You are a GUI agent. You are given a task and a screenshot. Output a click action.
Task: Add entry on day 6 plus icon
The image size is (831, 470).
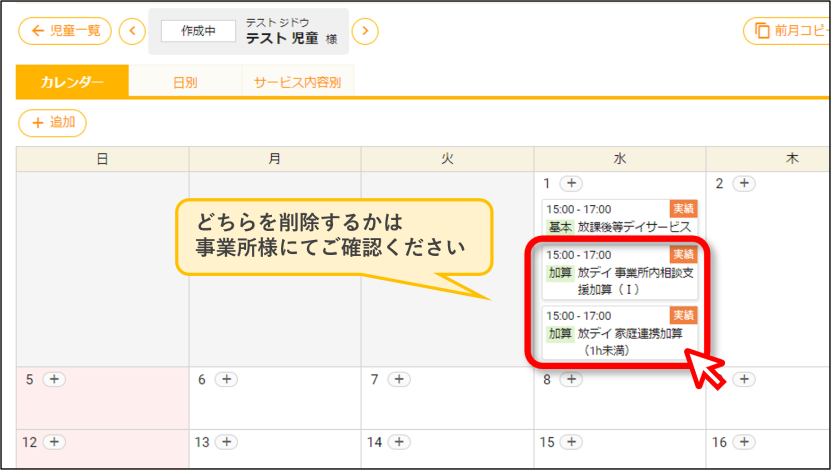click(x=226, y=379)
